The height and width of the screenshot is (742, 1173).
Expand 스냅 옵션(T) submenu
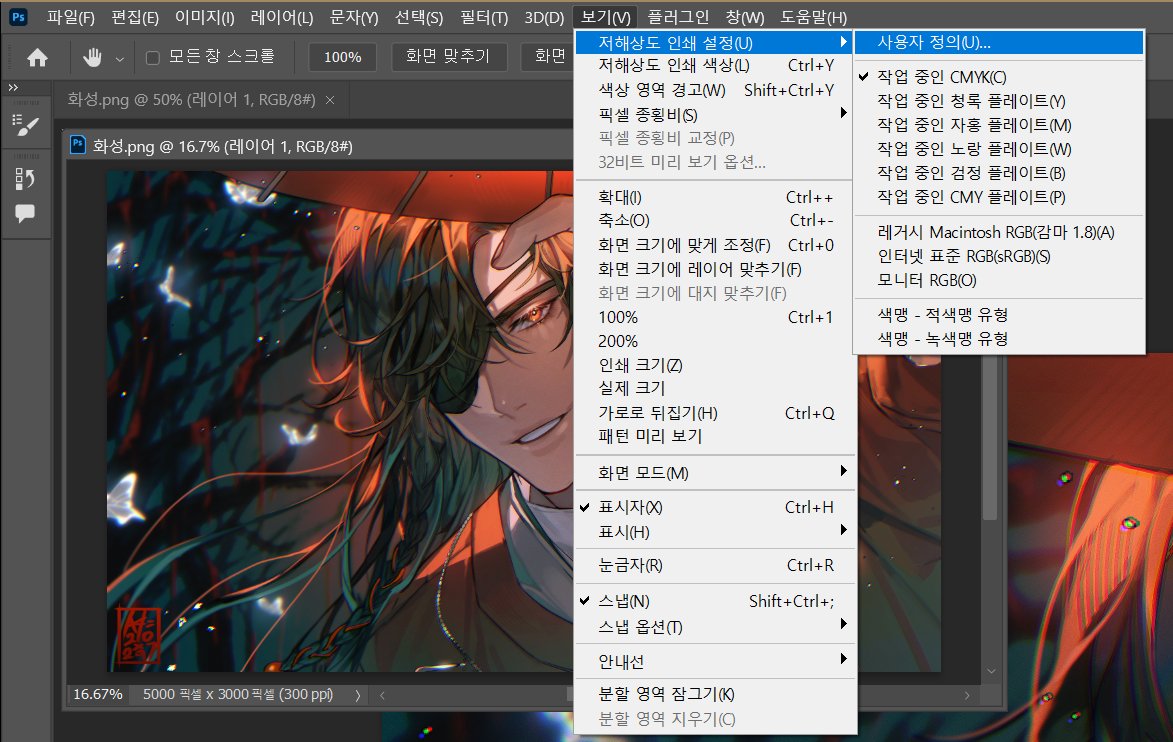pyautogui.click(x=714, y=626)
